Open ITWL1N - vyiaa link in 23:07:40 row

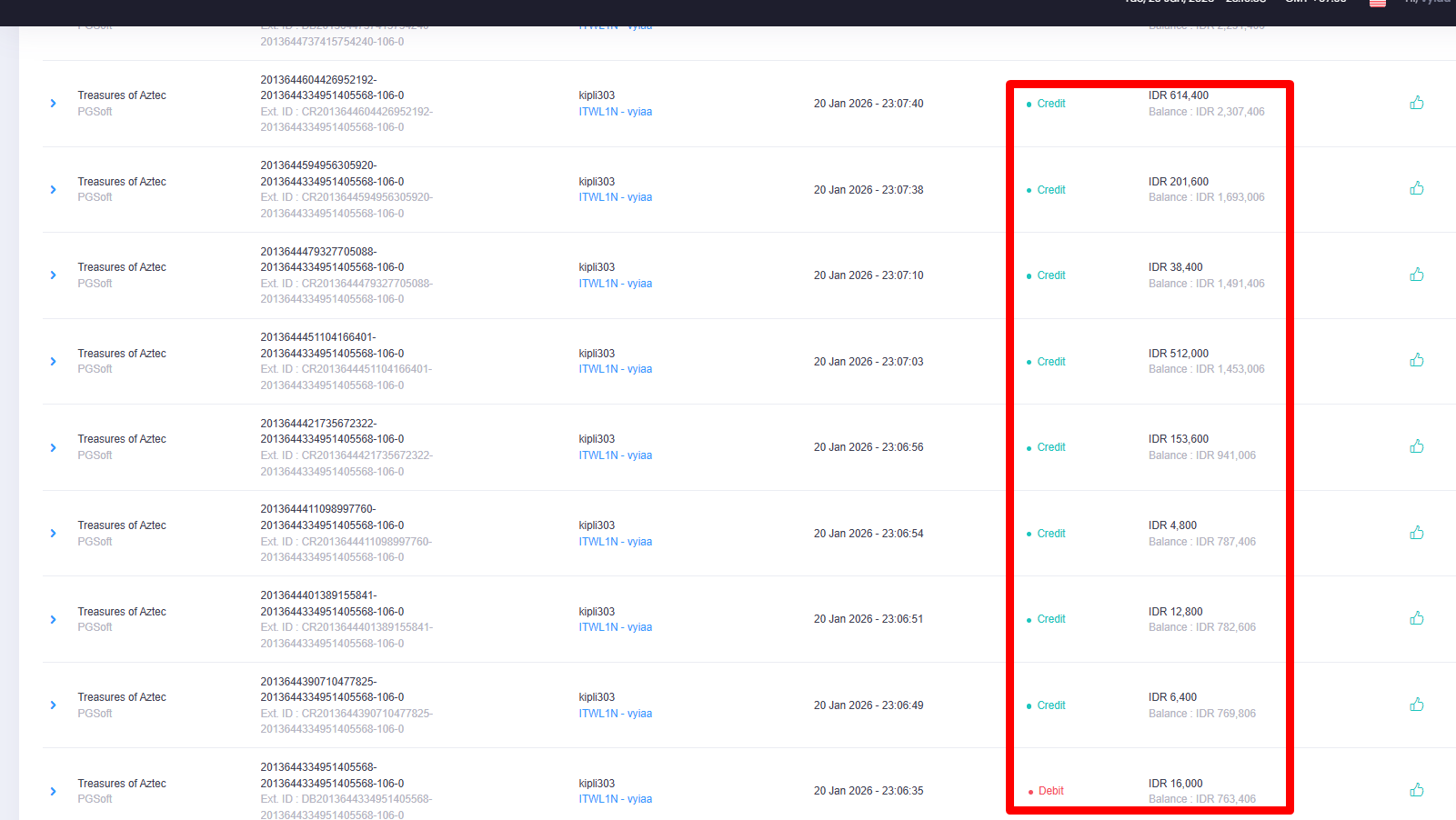(x=616, y=112)
